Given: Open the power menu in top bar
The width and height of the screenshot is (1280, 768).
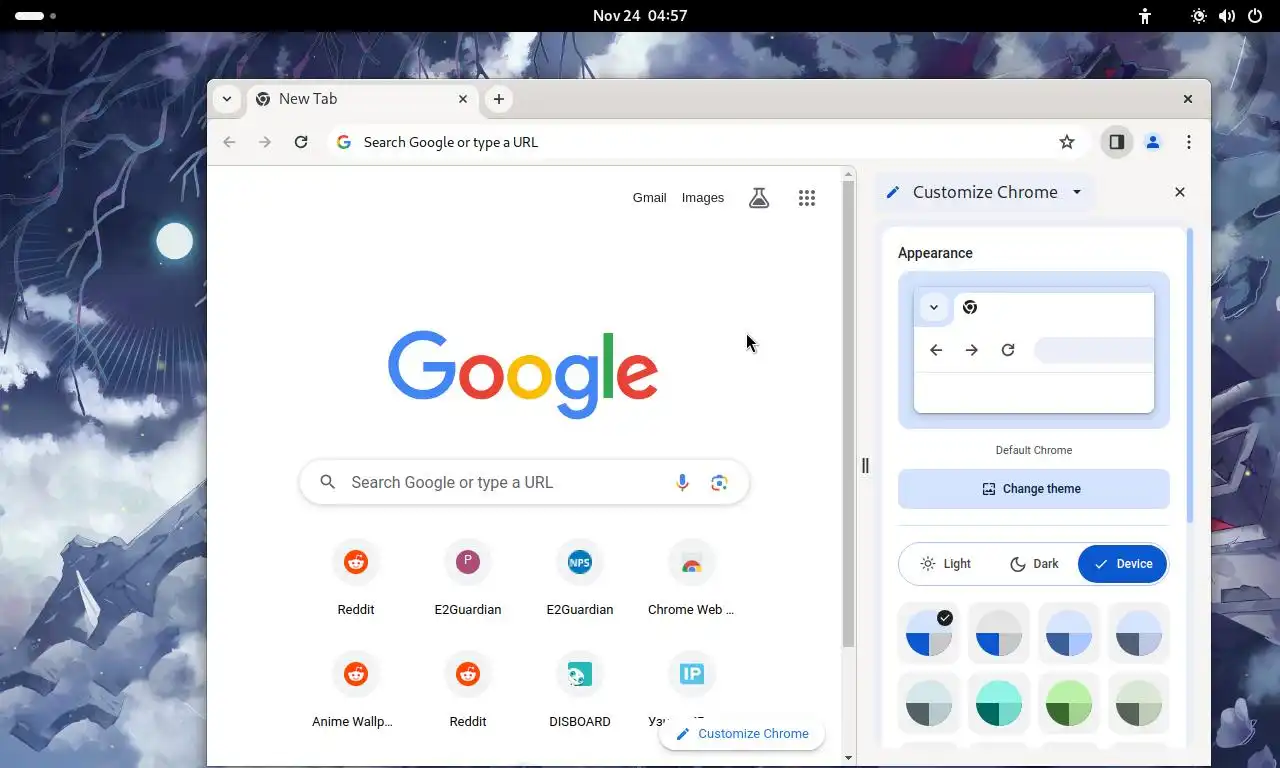Looking at the screenshot, I should [x=1255, y=16].
